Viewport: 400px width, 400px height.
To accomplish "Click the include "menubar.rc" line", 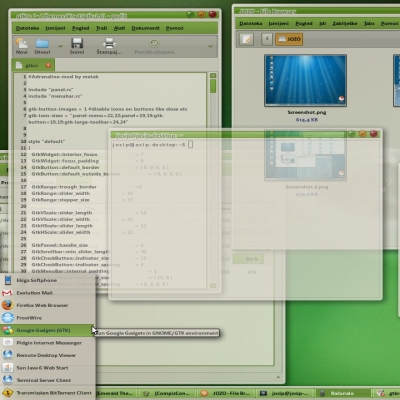I will (x=55, y=96).
